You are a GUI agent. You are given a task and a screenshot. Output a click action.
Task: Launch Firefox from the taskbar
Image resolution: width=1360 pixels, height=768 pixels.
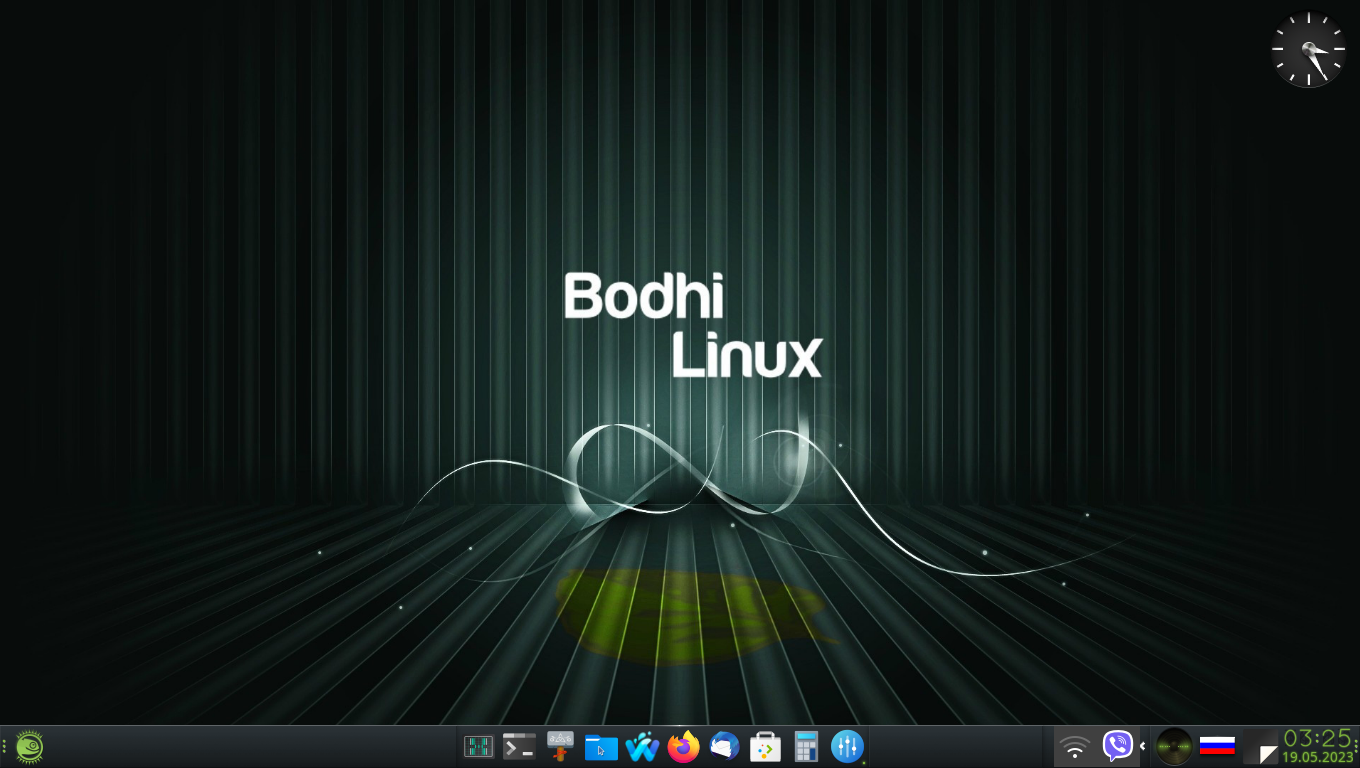coord(683,746)
